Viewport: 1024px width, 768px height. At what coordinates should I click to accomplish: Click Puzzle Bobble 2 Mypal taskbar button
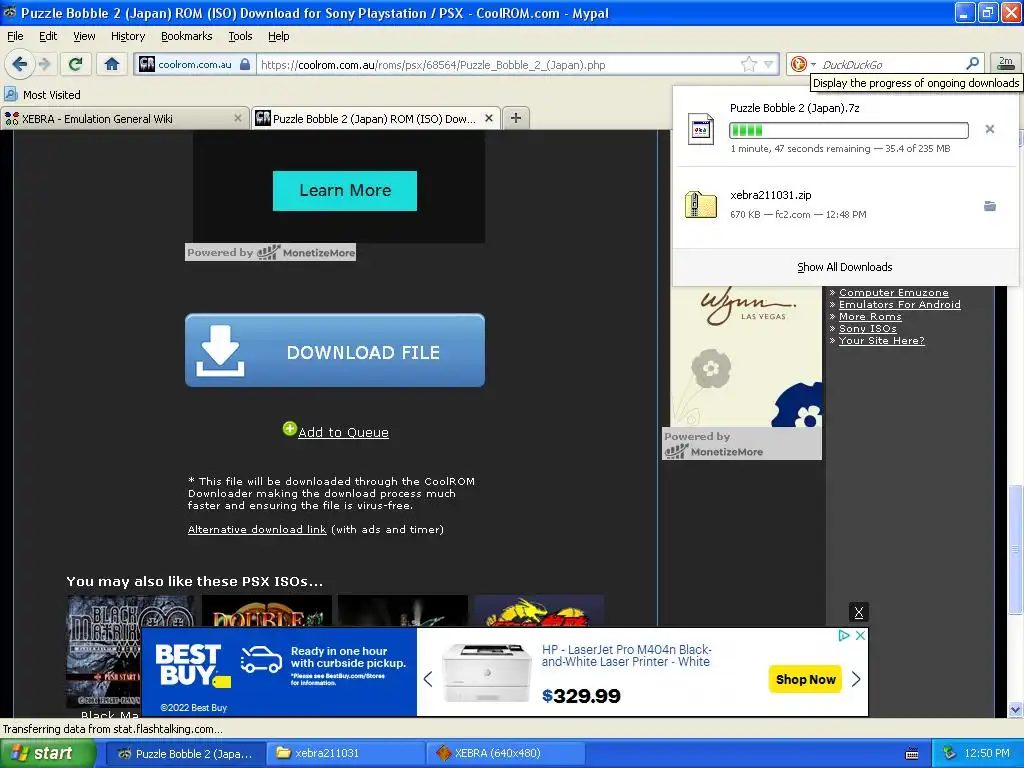(185, 753)
